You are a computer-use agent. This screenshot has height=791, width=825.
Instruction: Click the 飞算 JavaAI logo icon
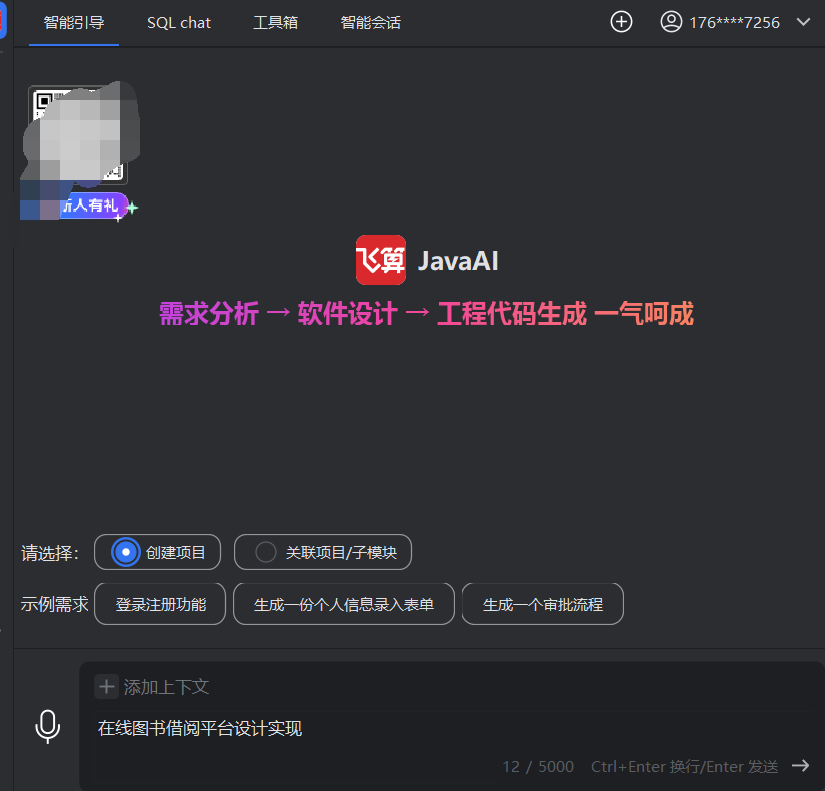coord(381,260)
